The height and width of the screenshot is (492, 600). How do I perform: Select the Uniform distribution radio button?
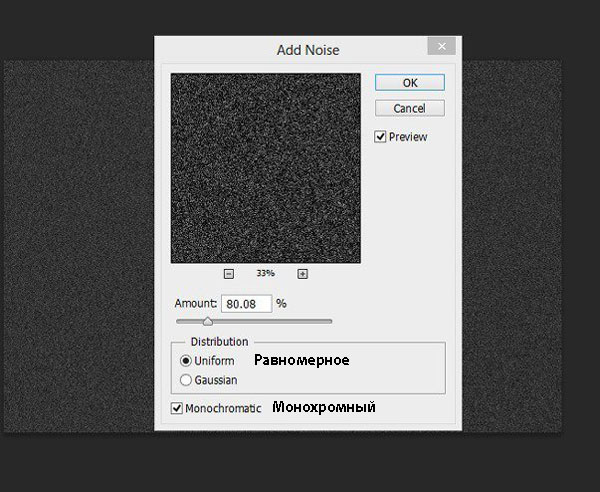tap(185, 360)
